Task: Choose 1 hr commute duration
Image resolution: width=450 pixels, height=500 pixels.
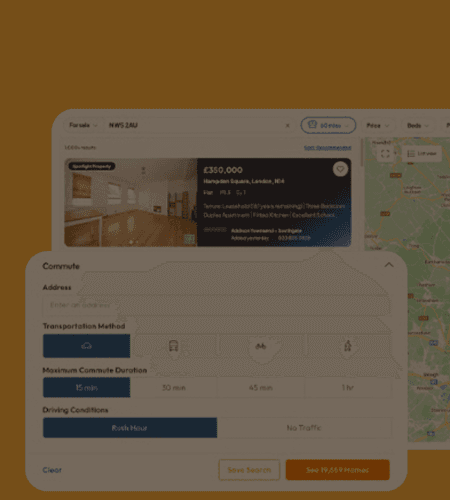Action: (x=348, y=387)
